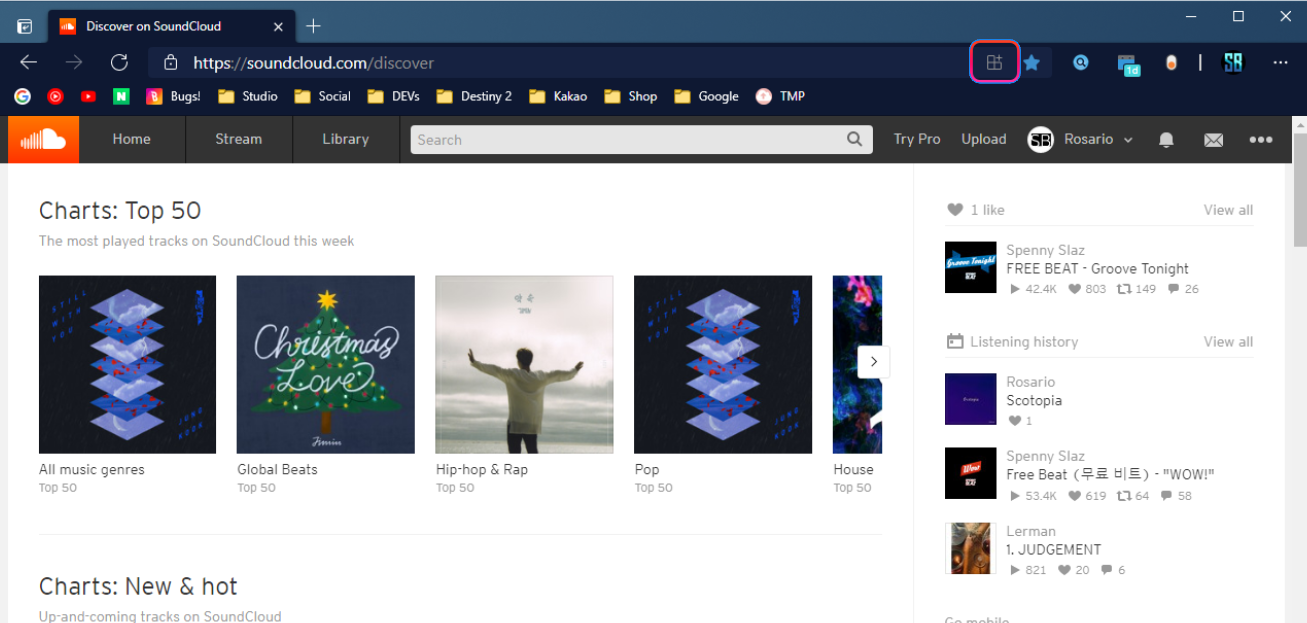This screenshot has width=1307, height=623.
Task: Open the Bugs! bookmark
Action: click(173, 96)
